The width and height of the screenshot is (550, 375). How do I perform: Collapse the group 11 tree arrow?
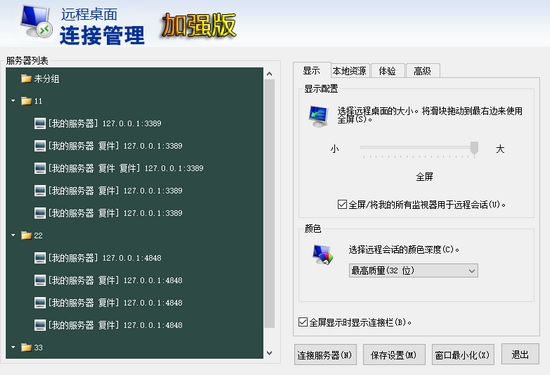click(13, 101)
